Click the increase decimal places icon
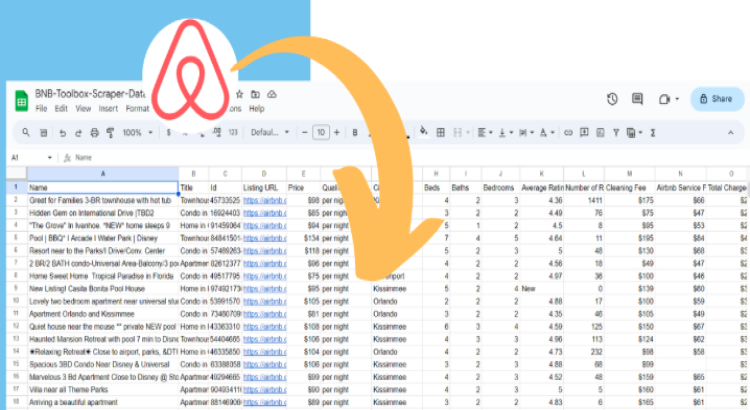This screenshot has width=750, height=410. [x=217, y=133]
